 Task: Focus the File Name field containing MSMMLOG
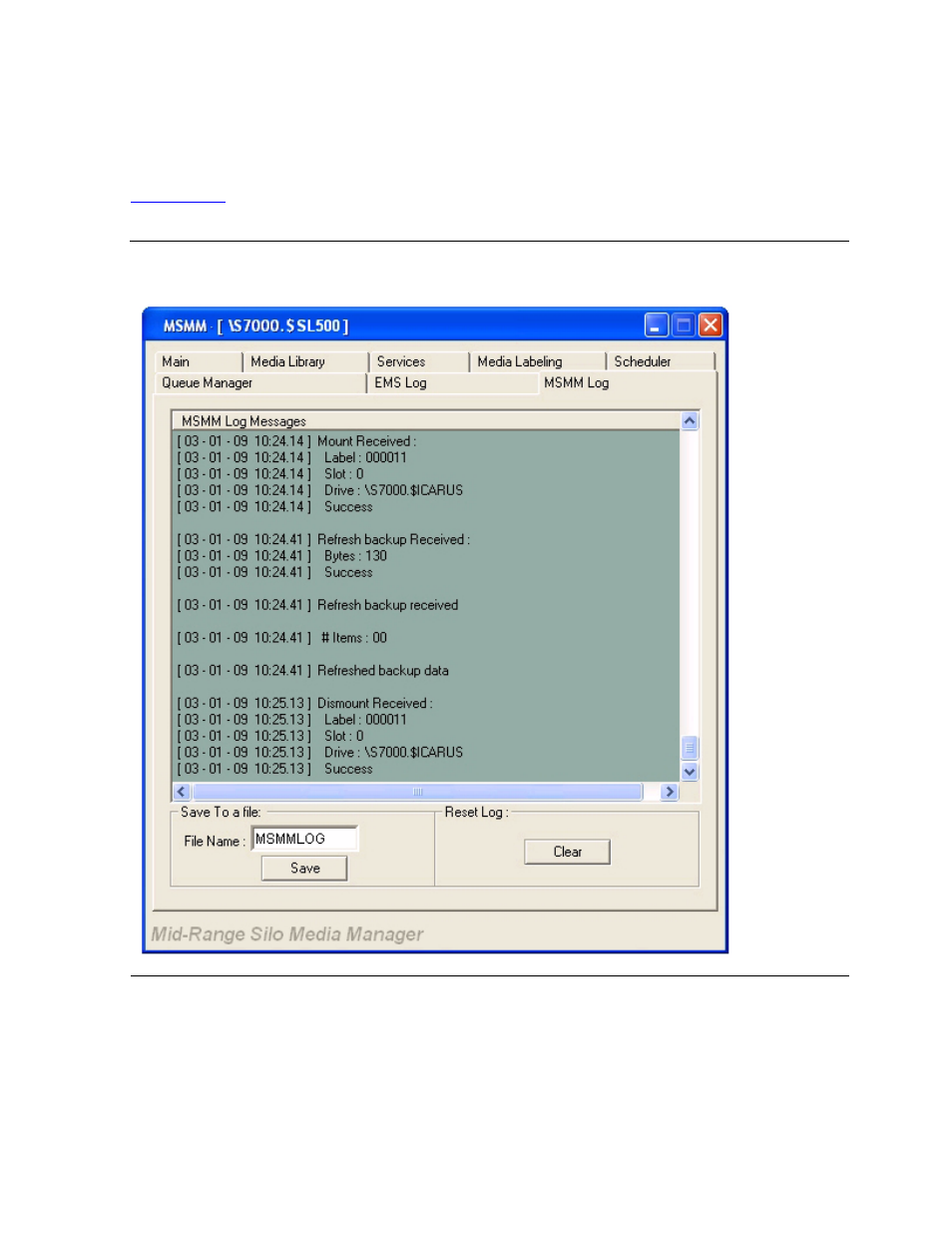[304, 839]
